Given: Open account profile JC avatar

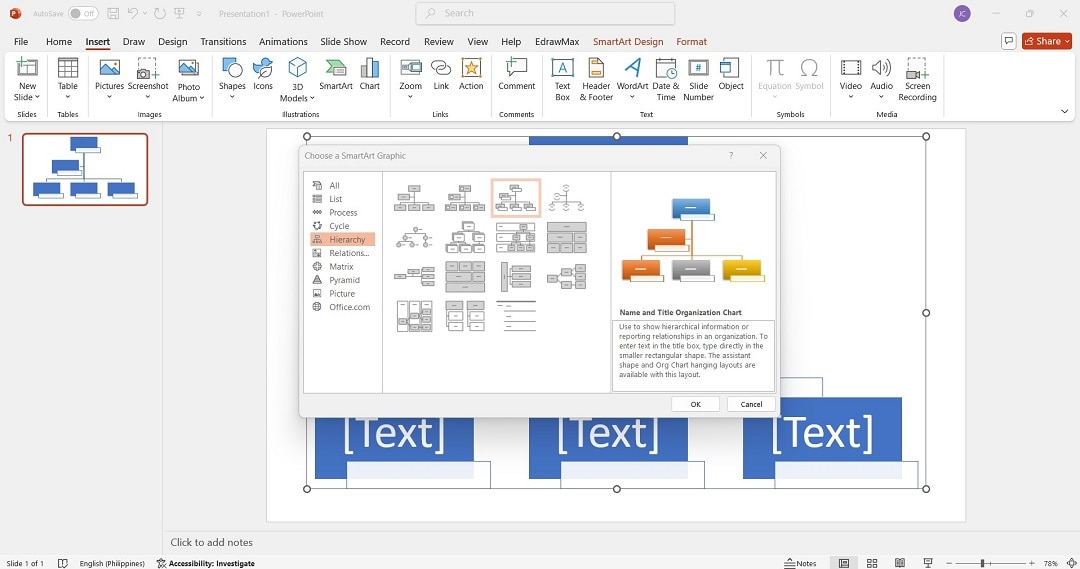Looking at the screenshot, I should tap(962, 13).
